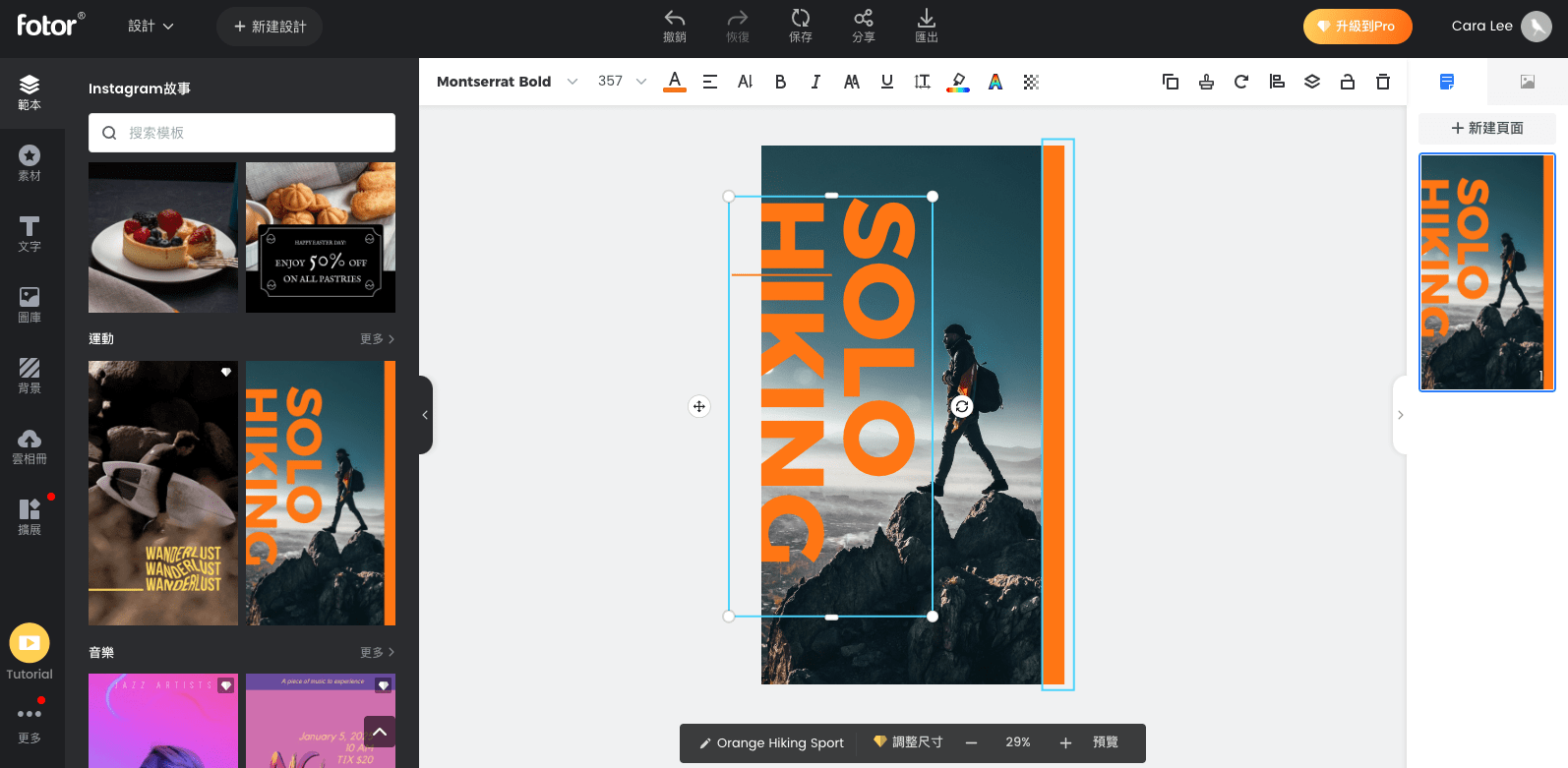The height and width of the screenshot is (768, 1568).
Task: Open the 圖庫 photo library panel
Action: point(30,305)
